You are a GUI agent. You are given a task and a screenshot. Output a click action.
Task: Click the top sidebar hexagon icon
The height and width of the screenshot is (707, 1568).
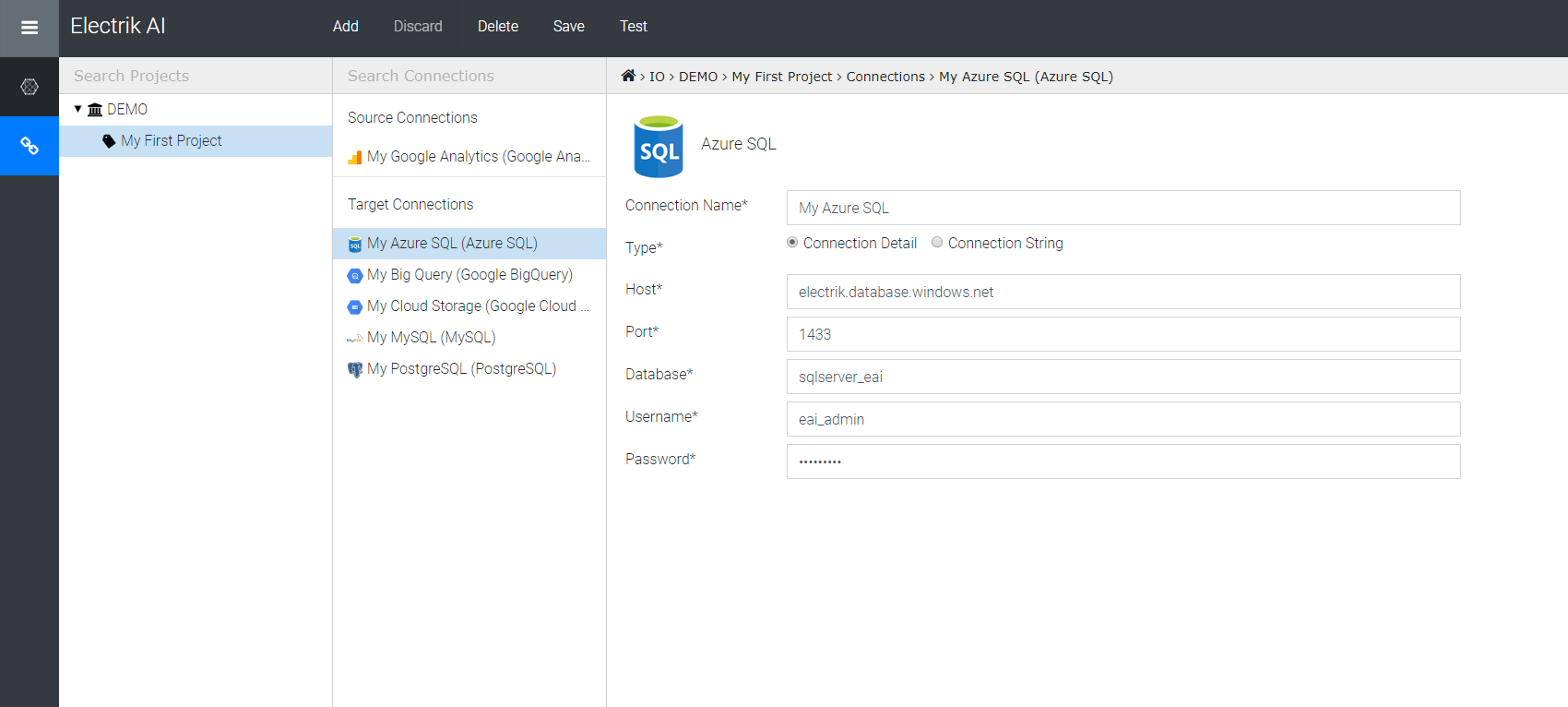[x=30, y=87]
